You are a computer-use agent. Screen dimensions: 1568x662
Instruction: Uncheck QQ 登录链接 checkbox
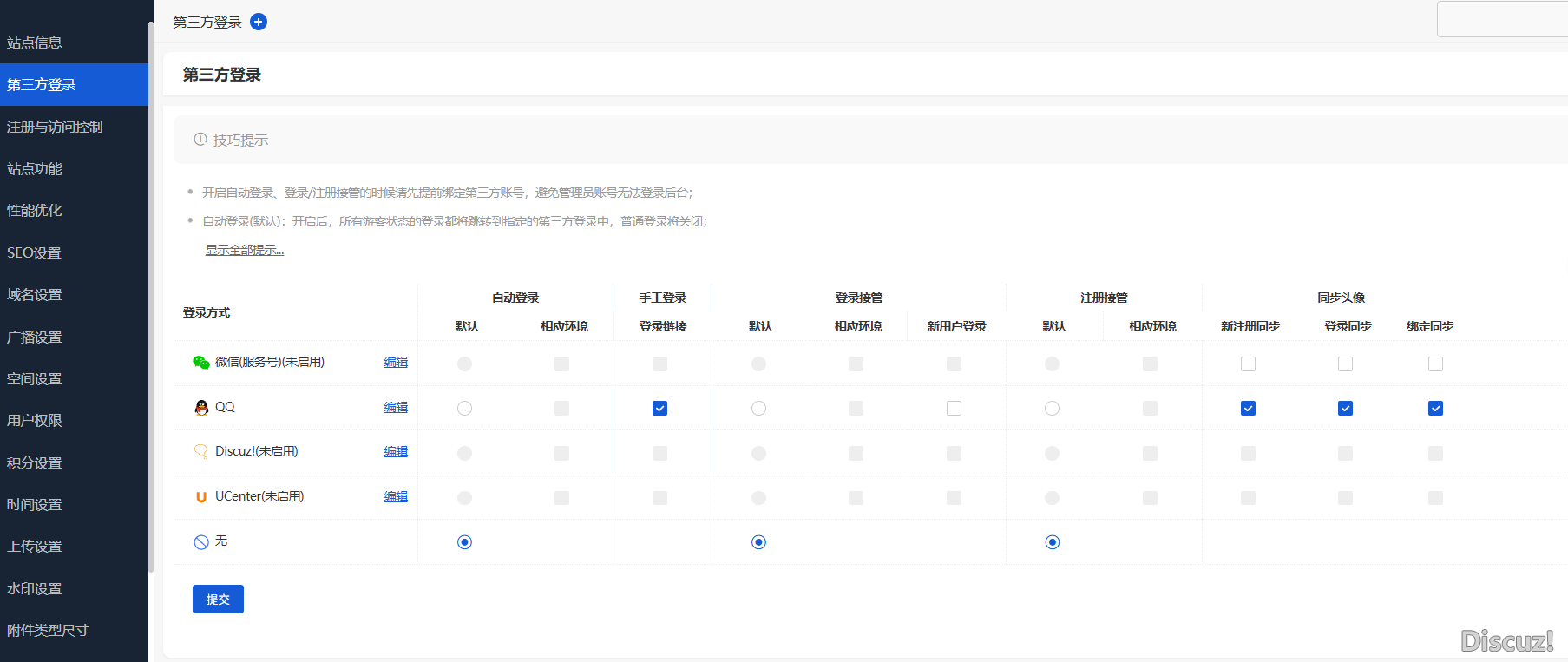pos(659,409)
